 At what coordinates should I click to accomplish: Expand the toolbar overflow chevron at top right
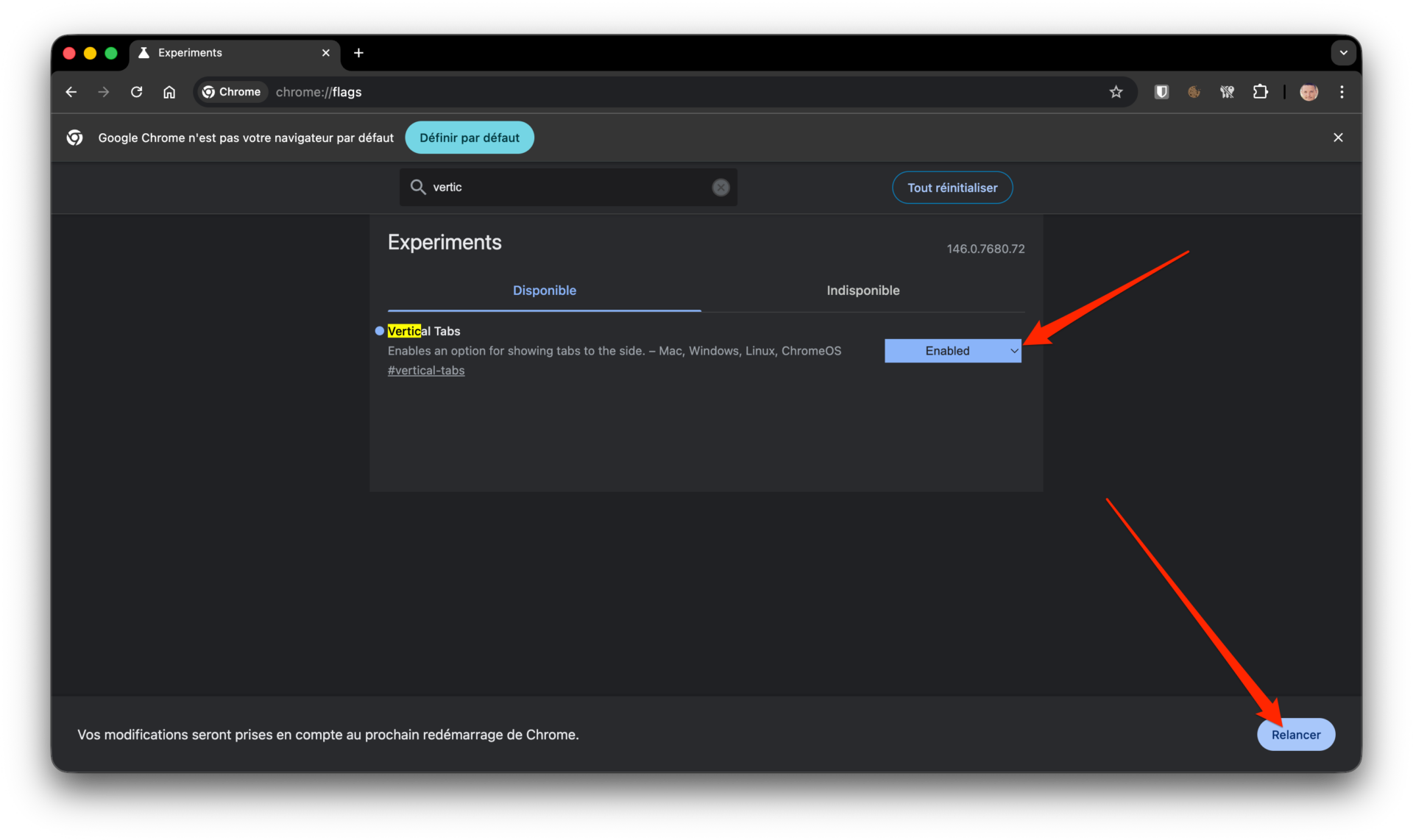pos(1344,52)
